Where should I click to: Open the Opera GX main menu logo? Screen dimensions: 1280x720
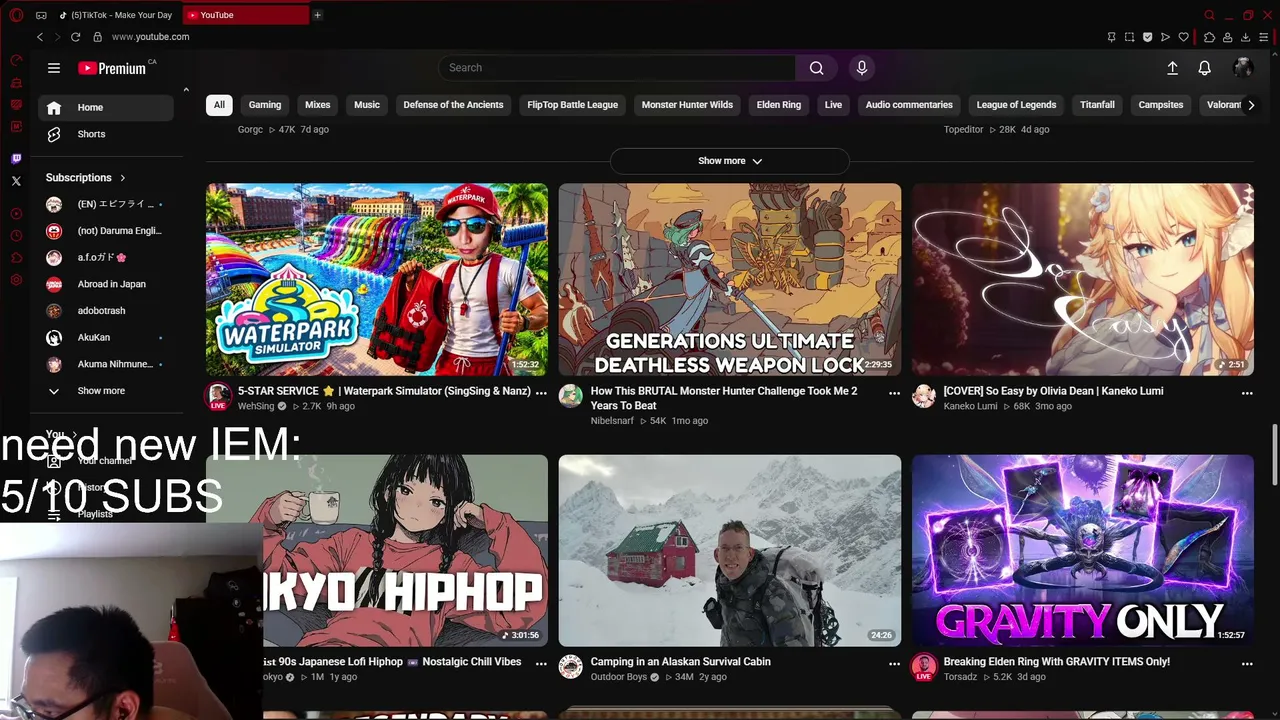tap(16, 15)
